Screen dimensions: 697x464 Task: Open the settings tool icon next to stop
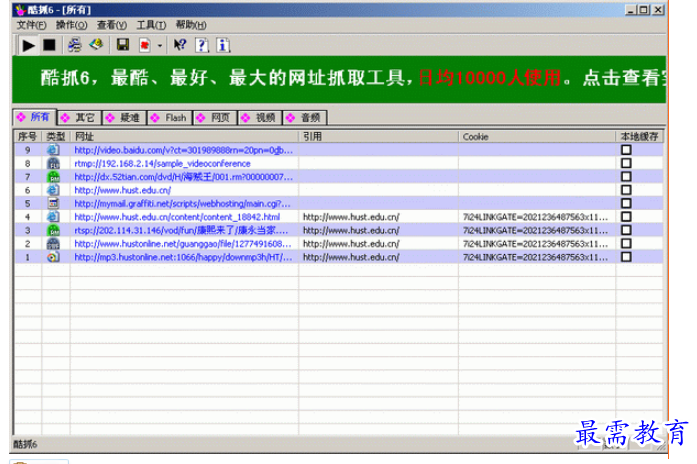(x=74, y=45)
